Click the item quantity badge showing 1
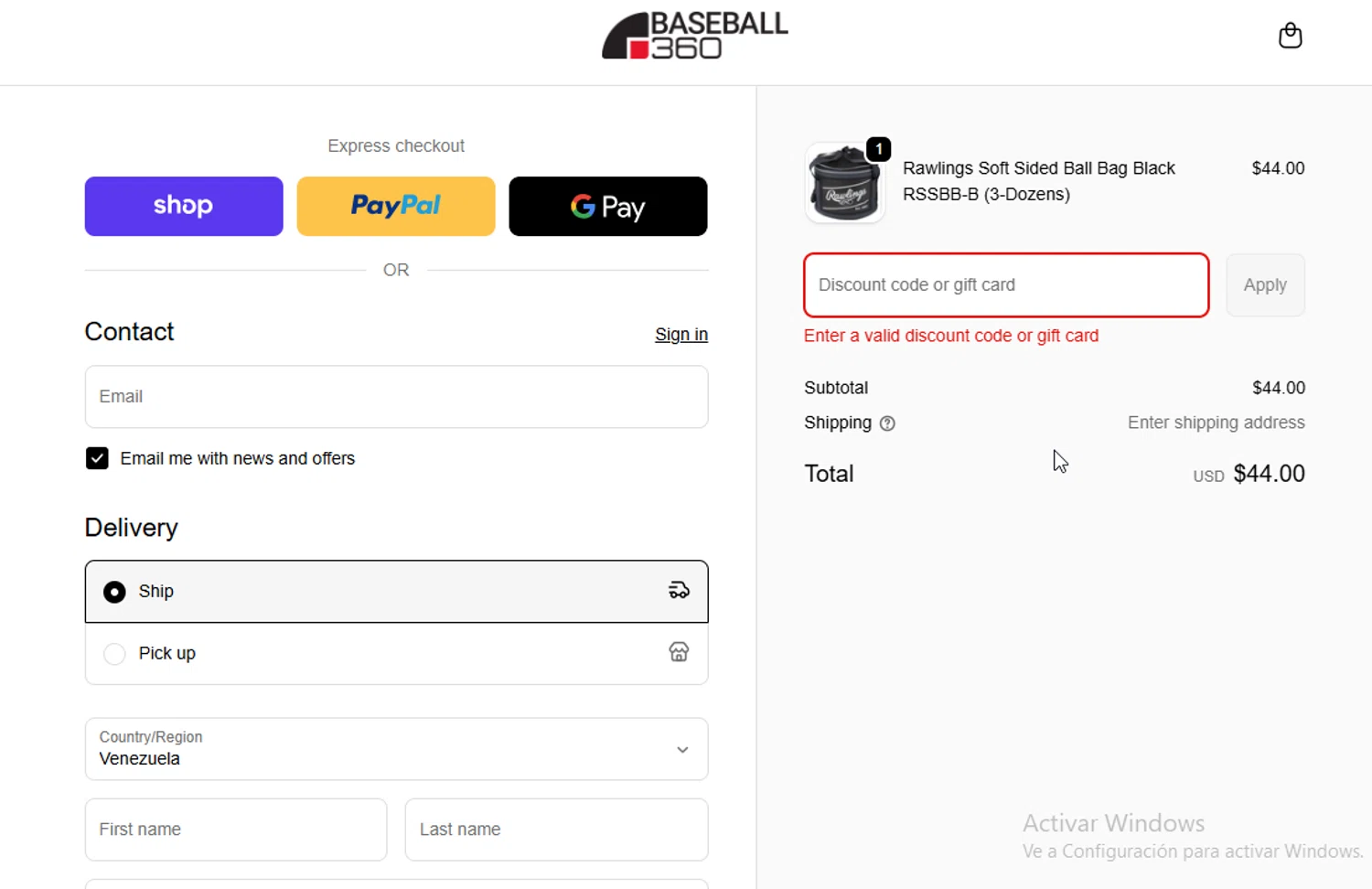 coord(879,149)
